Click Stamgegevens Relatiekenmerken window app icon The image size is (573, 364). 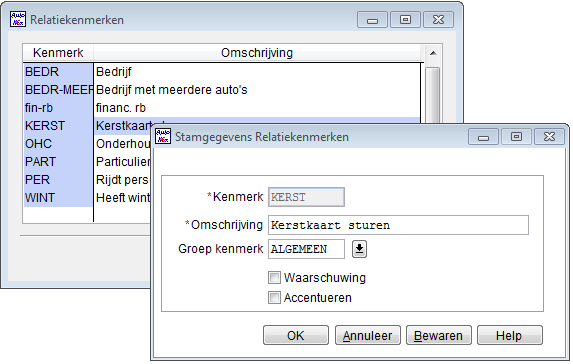click(x=163, y=136)
